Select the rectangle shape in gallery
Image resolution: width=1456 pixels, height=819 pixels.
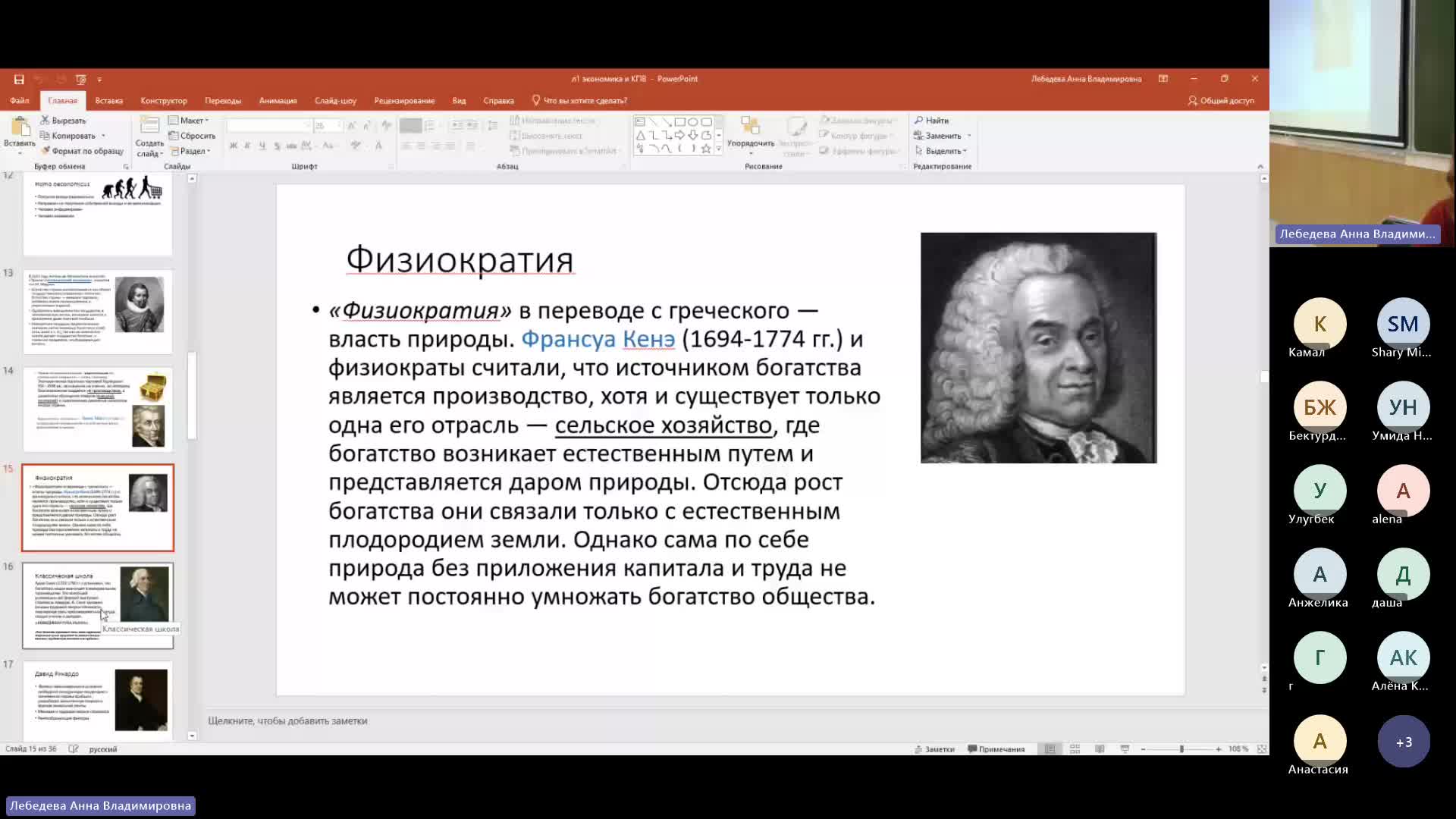[679, 122]
